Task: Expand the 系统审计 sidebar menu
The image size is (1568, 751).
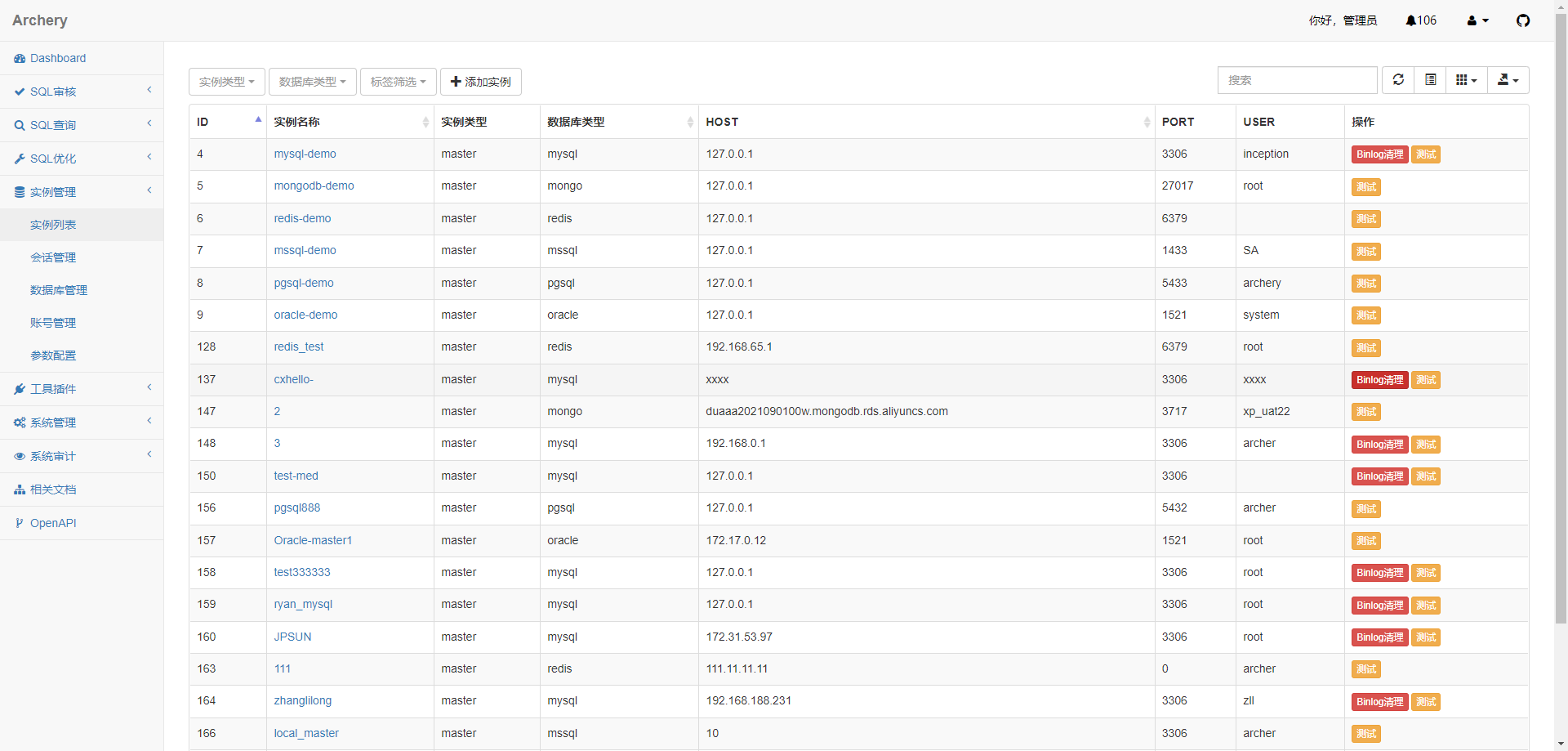Action: (x=82, y=456)
